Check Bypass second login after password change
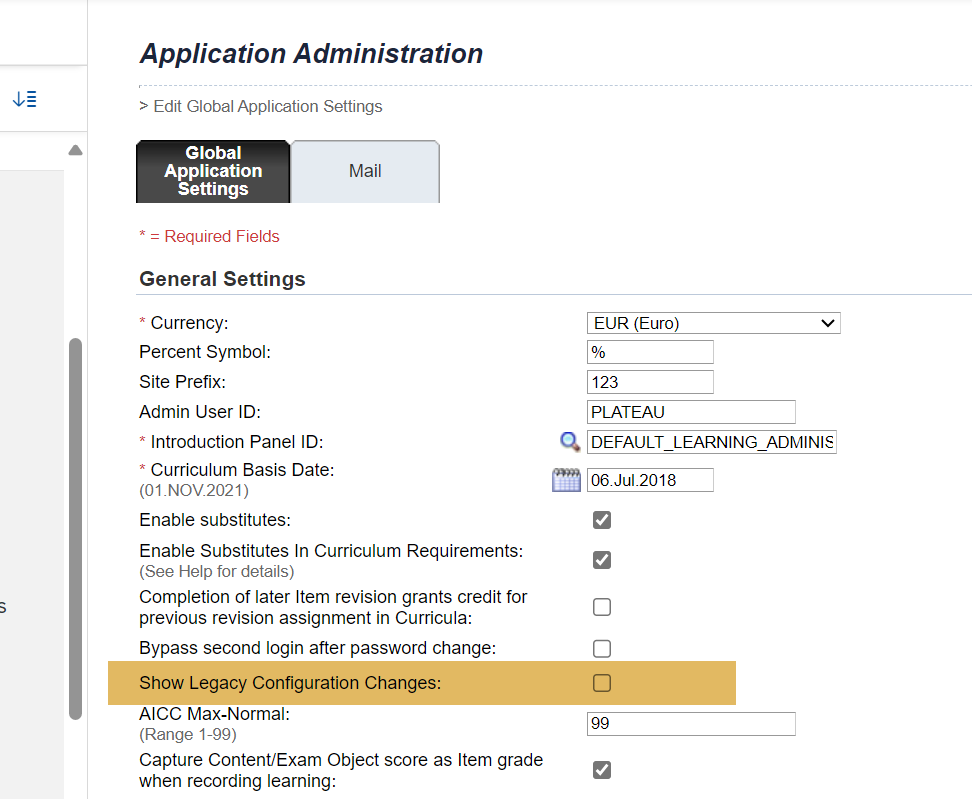The image size is (972, 799). pos(602,648)
